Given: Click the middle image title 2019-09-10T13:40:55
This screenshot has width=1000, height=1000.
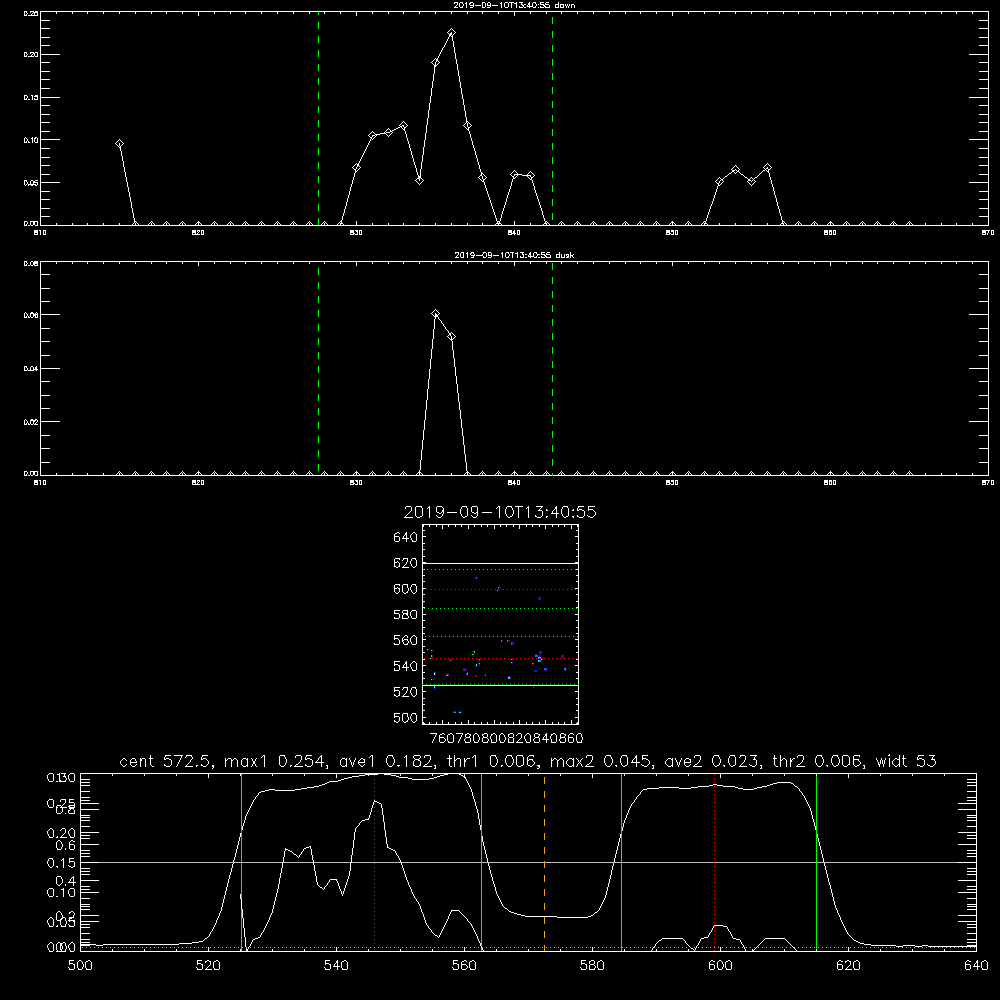Looking at the screenshot, I should tap(500, 512).
